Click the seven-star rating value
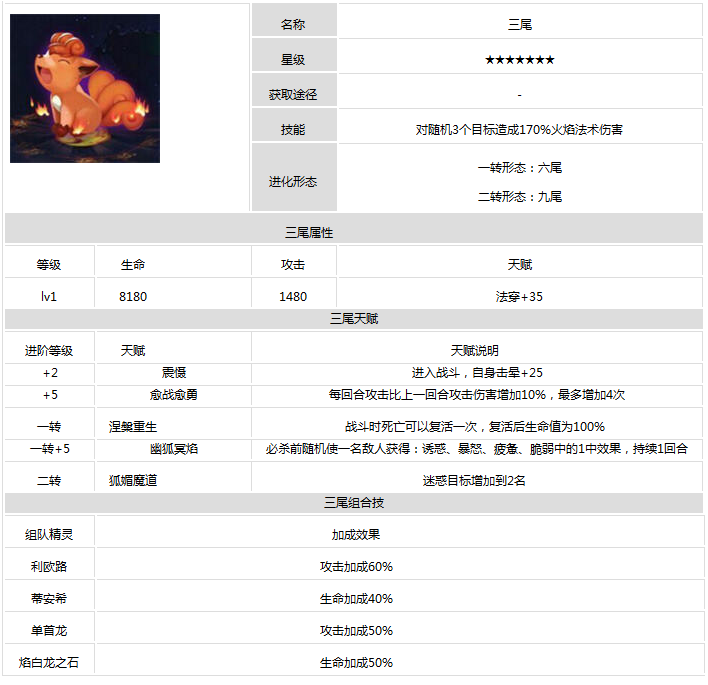708x685 pixels. [520, 60]
